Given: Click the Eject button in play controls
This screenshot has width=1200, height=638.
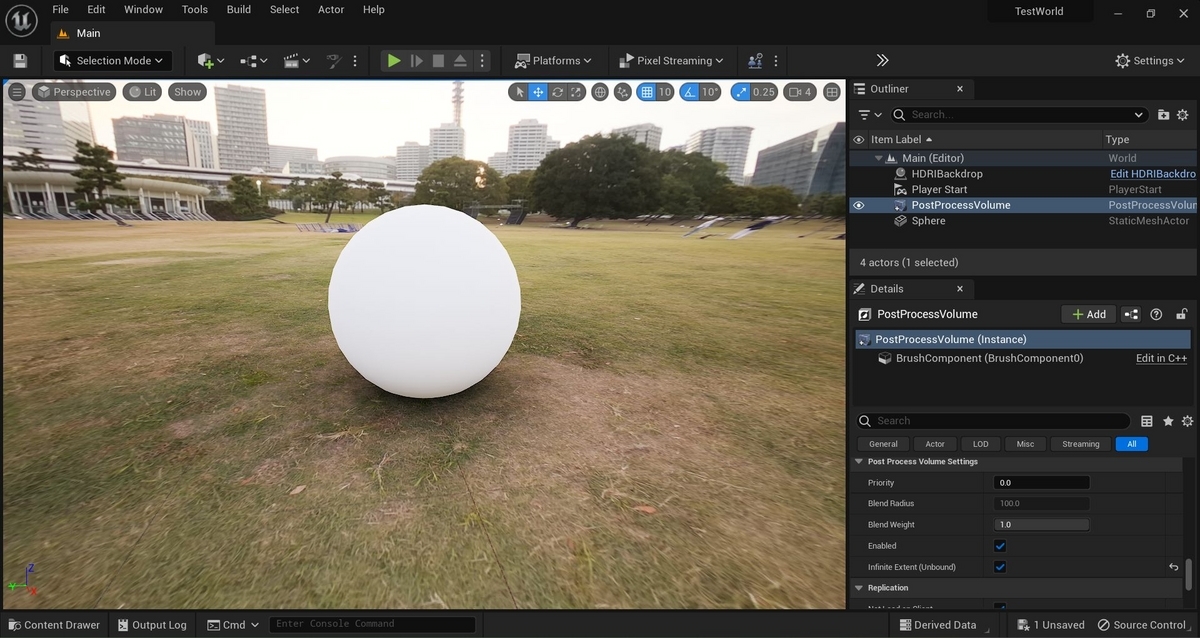Looking at the screenshot, I should tap(460, 61).
